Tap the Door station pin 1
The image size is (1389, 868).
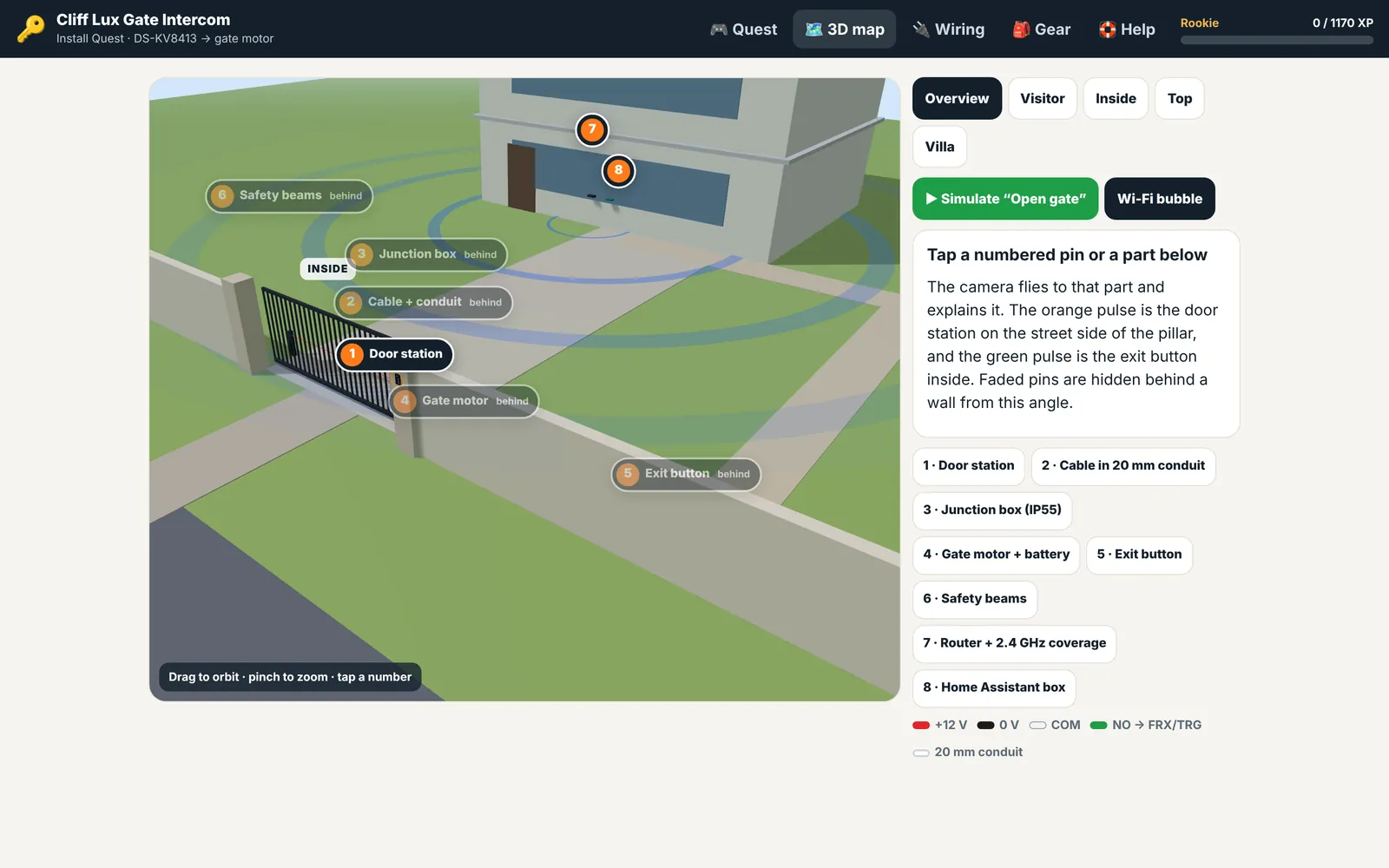pos(394,354)
